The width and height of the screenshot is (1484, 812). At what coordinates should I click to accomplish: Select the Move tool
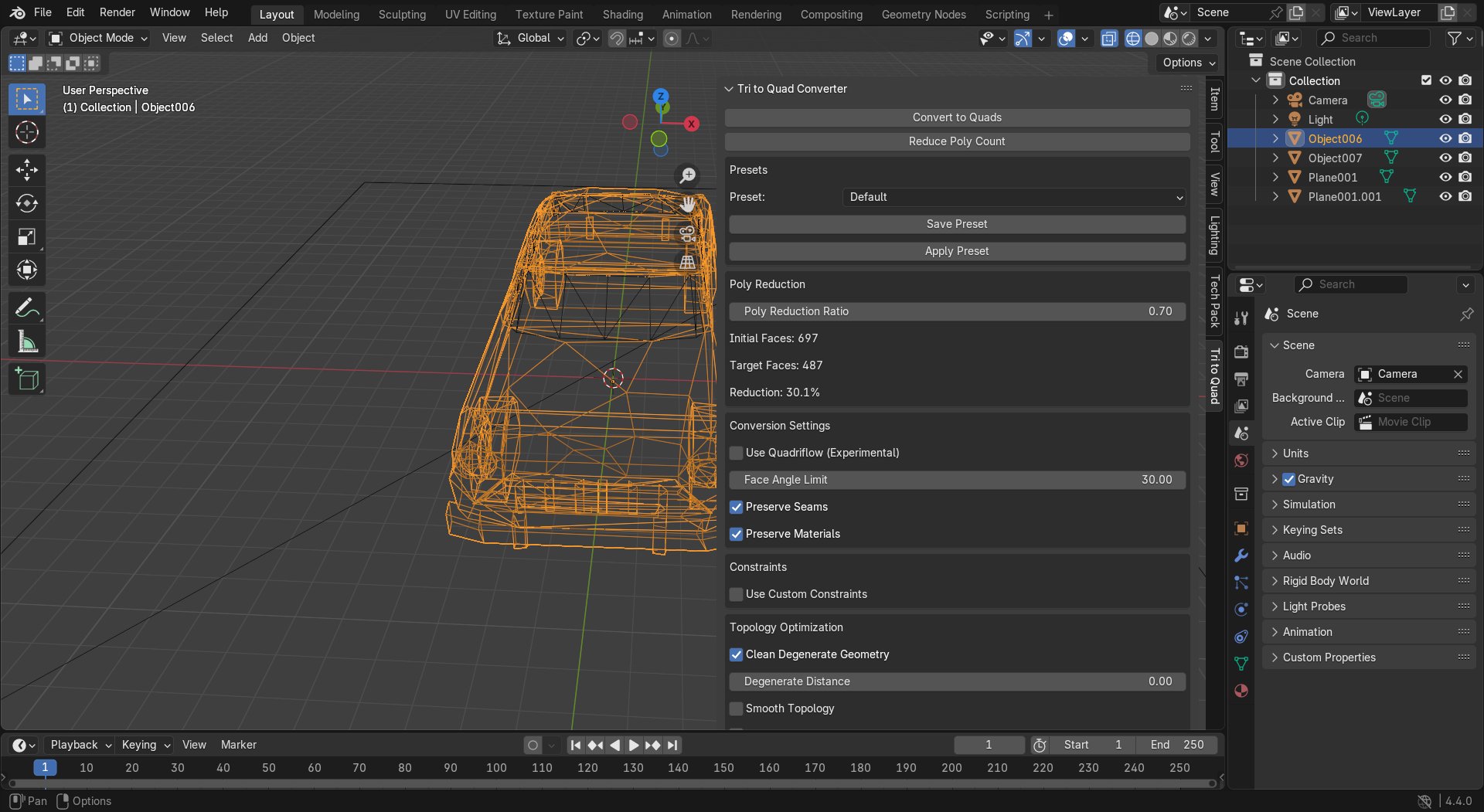click(26, 169)
